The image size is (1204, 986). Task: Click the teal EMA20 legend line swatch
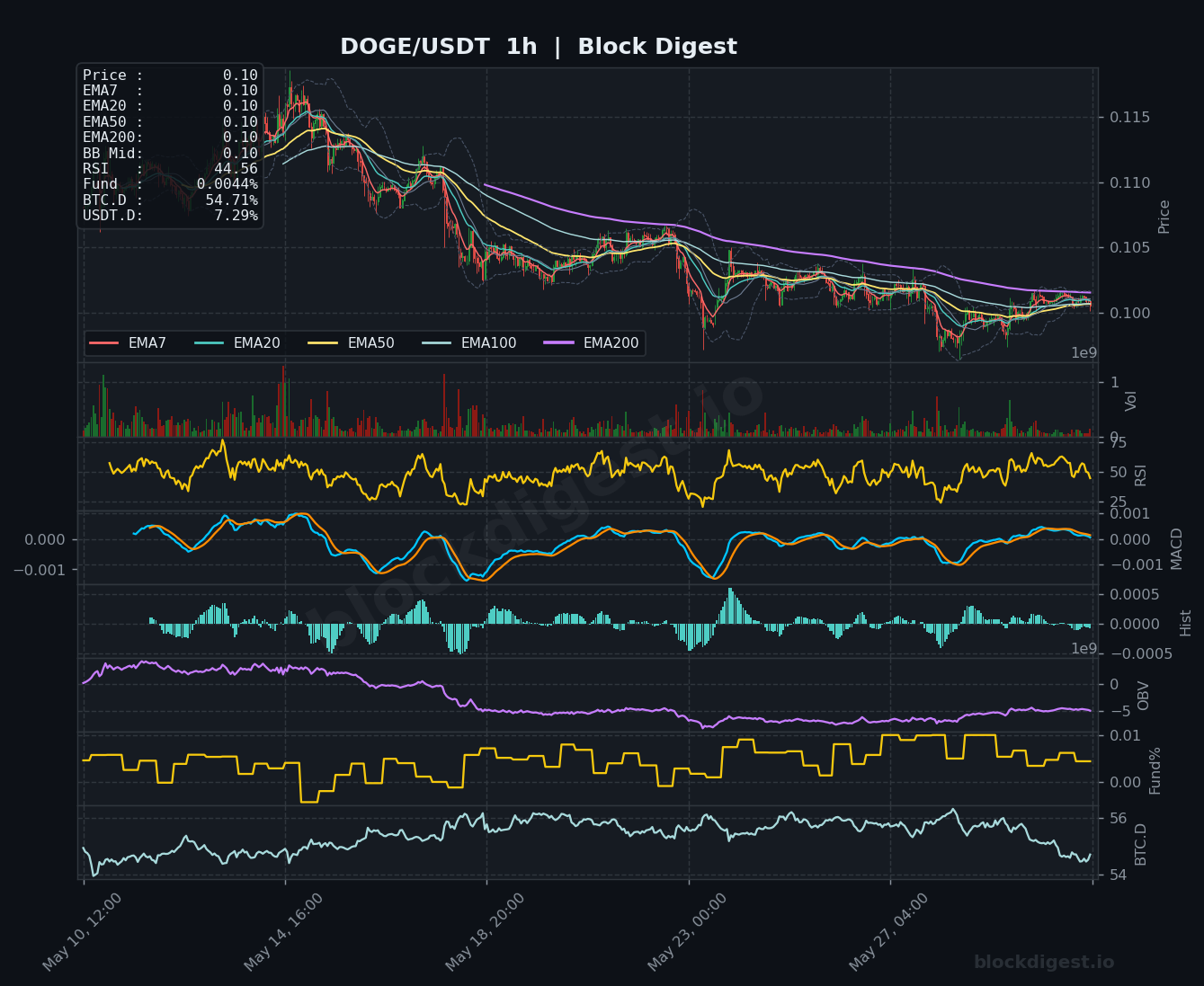209,343
